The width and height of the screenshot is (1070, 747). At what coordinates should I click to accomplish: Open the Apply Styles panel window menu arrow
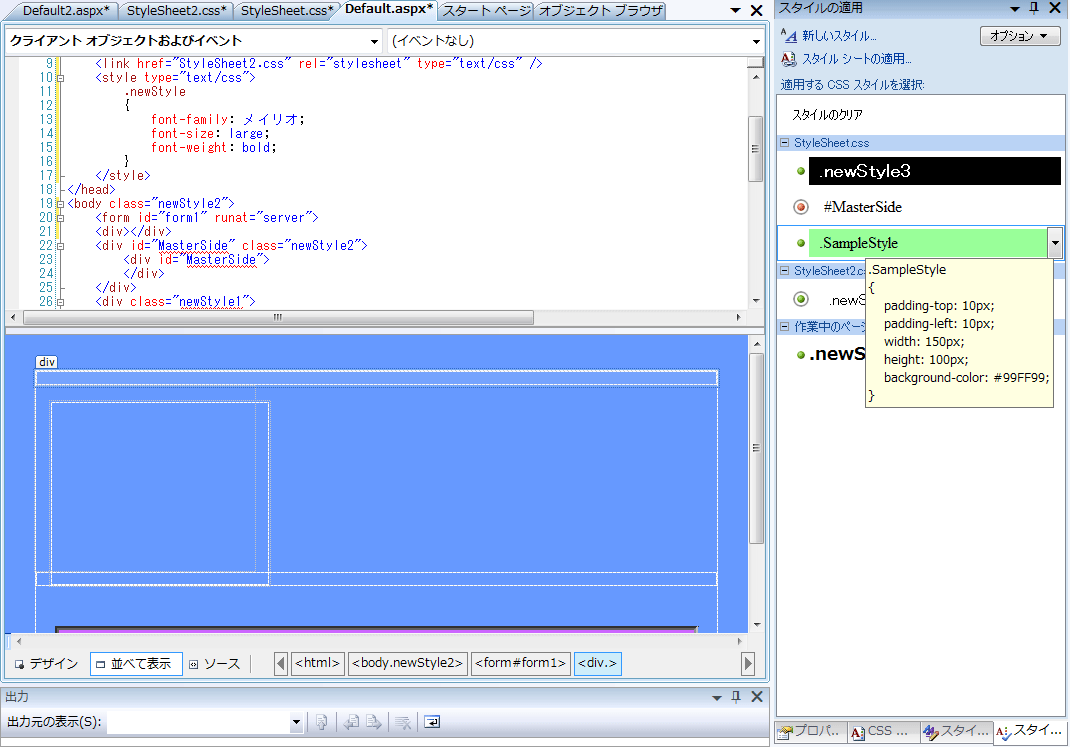click(1015, 9)
